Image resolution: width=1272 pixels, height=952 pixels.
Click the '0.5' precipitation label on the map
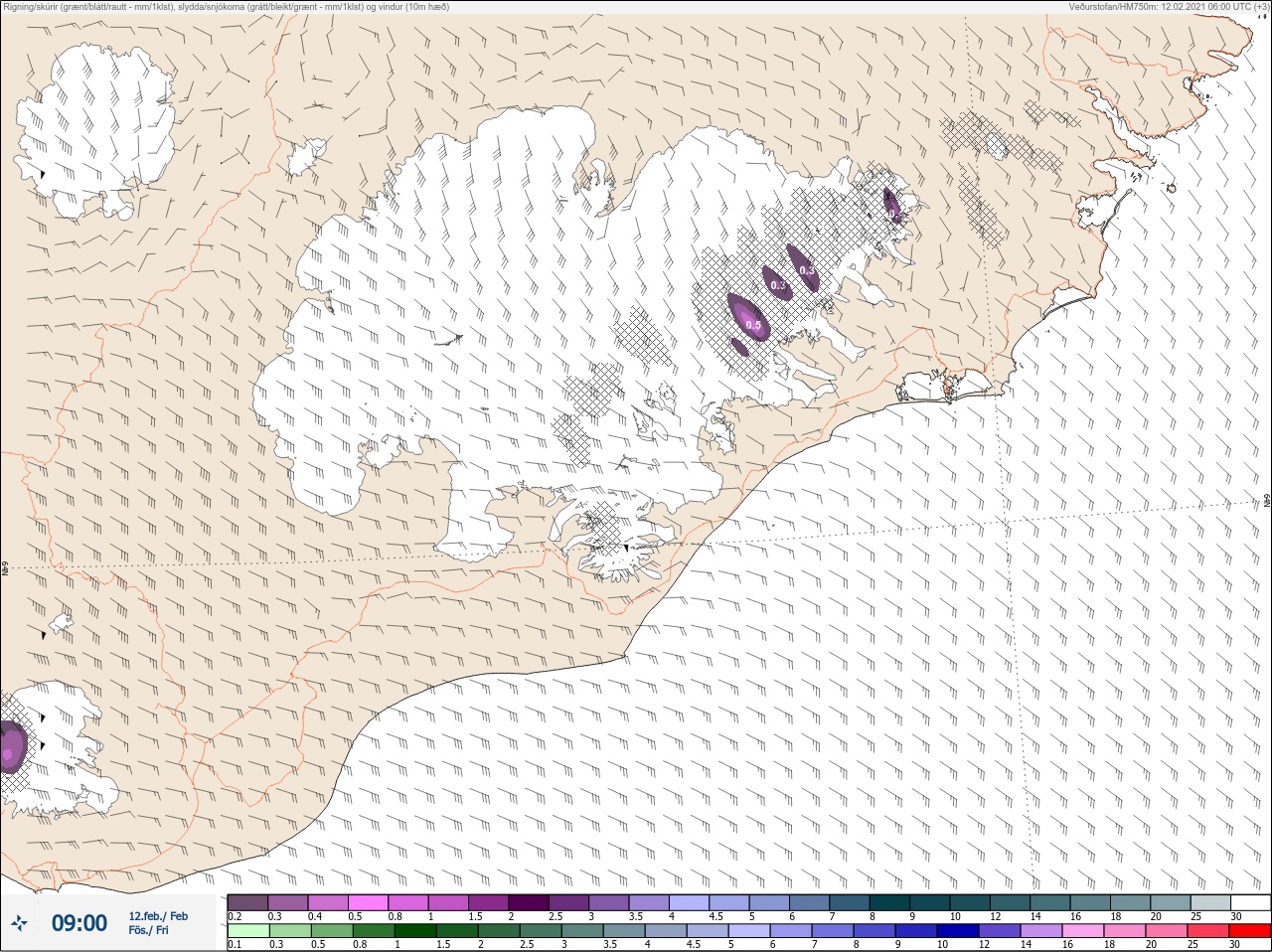click(x=753, y=325)
